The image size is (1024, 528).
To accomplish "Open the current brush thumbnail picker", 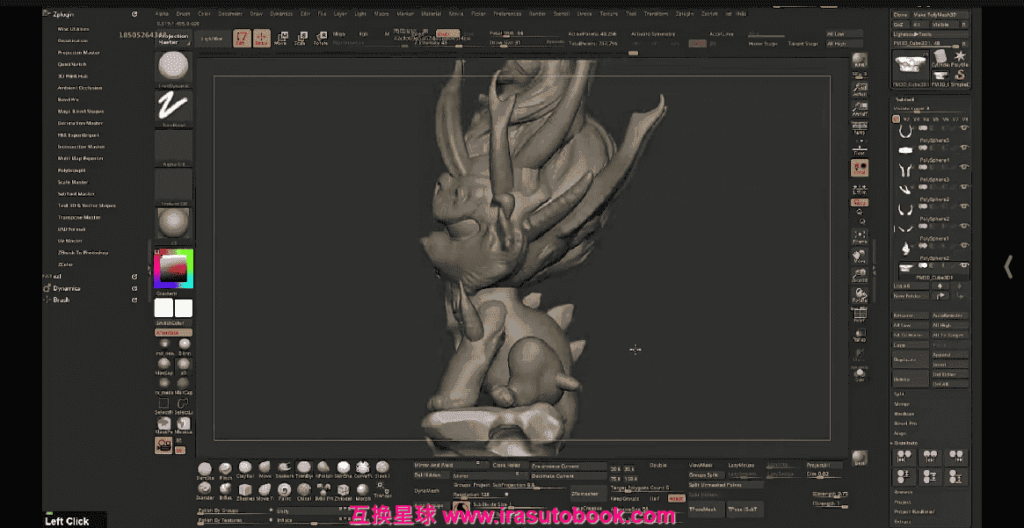I will pyautogui.click(x=174, y=69).
